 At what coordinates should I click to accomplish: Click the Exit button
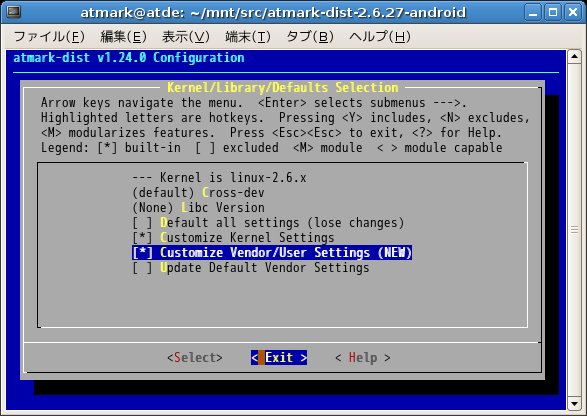[279, 358]
